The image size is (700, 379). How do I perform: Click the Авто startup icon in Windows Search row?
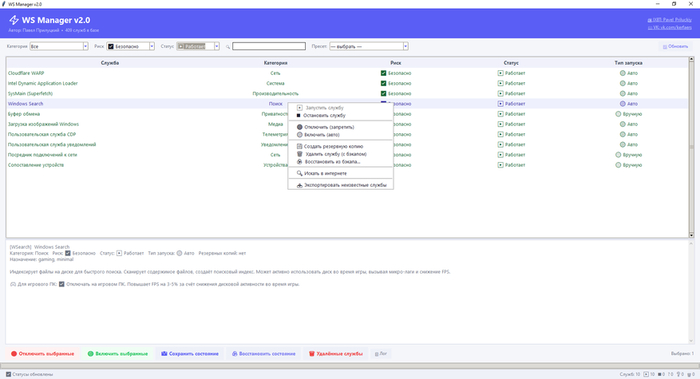(622, 104)
